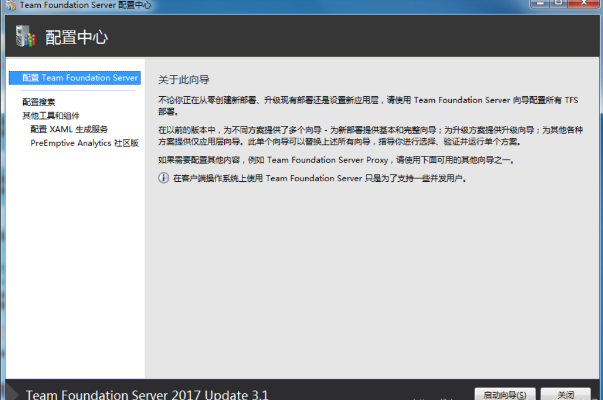Click the 关于此向导 heading
Viewport: 603px width, 400px height.
pyautogui.click(x=182, y=78)
